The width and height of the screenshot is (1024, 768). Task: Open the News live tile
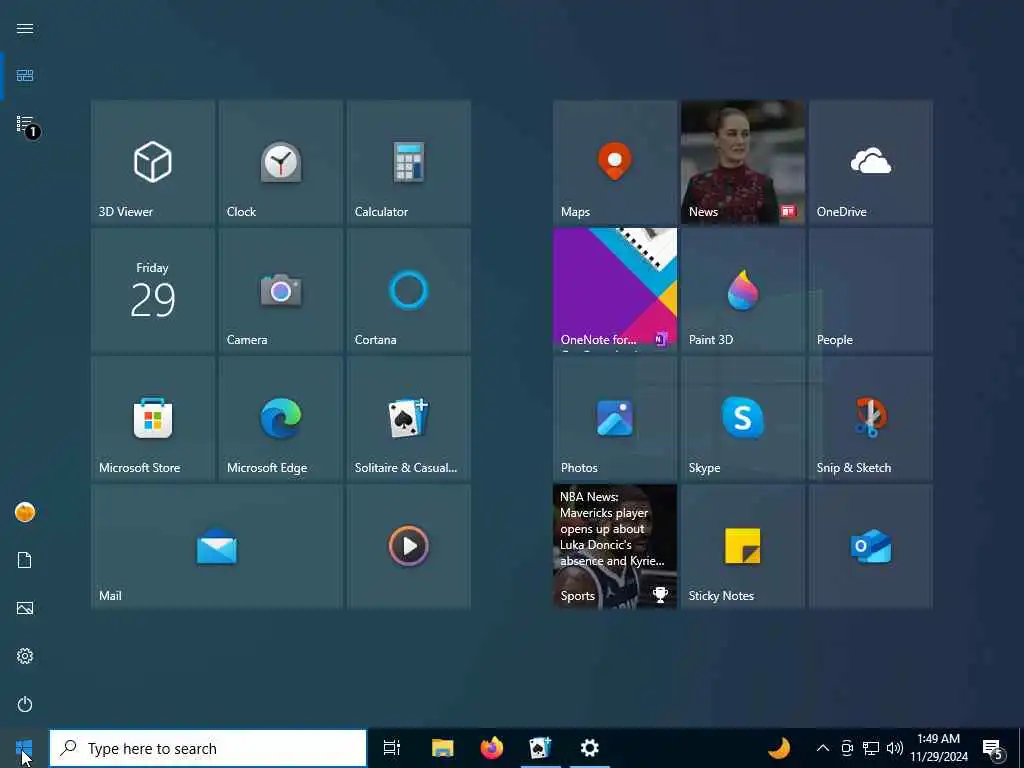click(x=743, y=162)
